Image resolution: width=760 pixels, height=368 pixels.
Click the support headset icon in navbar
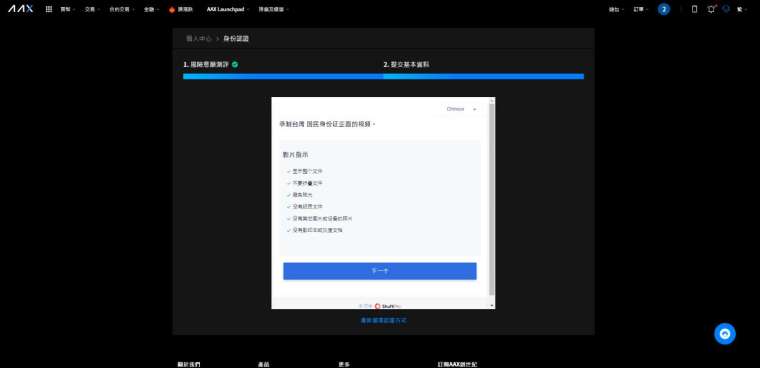(x=726, y=8)
